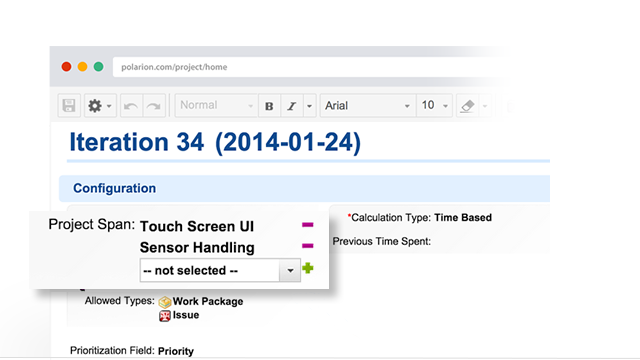Screen dimensions: 640x360
Task: Toggle Italic formatting
Action: click(292, 106)
